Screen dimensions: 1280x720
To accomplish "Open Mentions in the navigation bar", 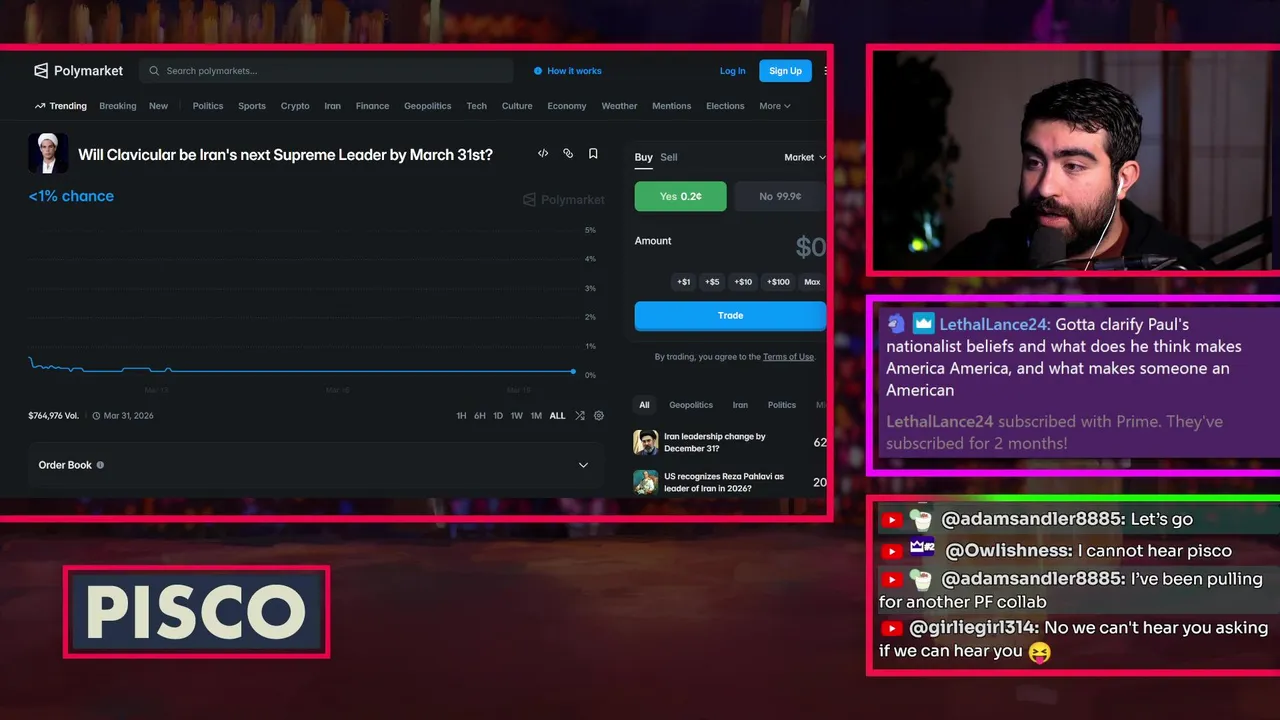I will tap(671, 106).
